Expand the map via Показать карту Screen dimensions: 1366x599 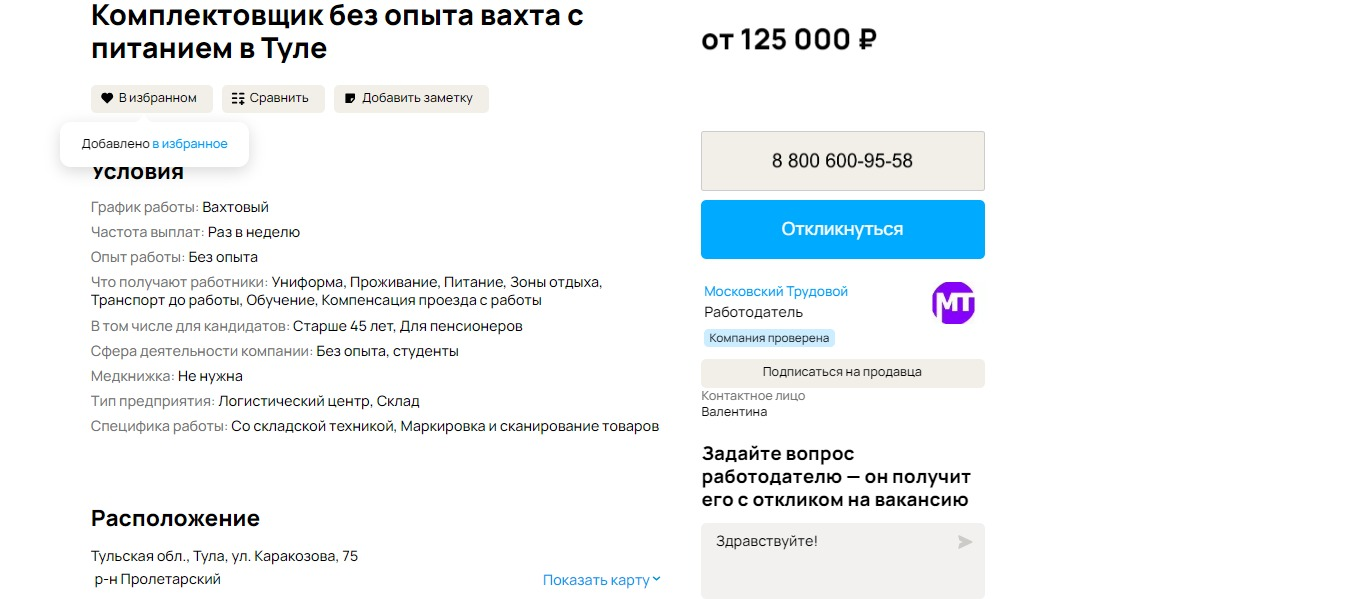pos(596,580)
